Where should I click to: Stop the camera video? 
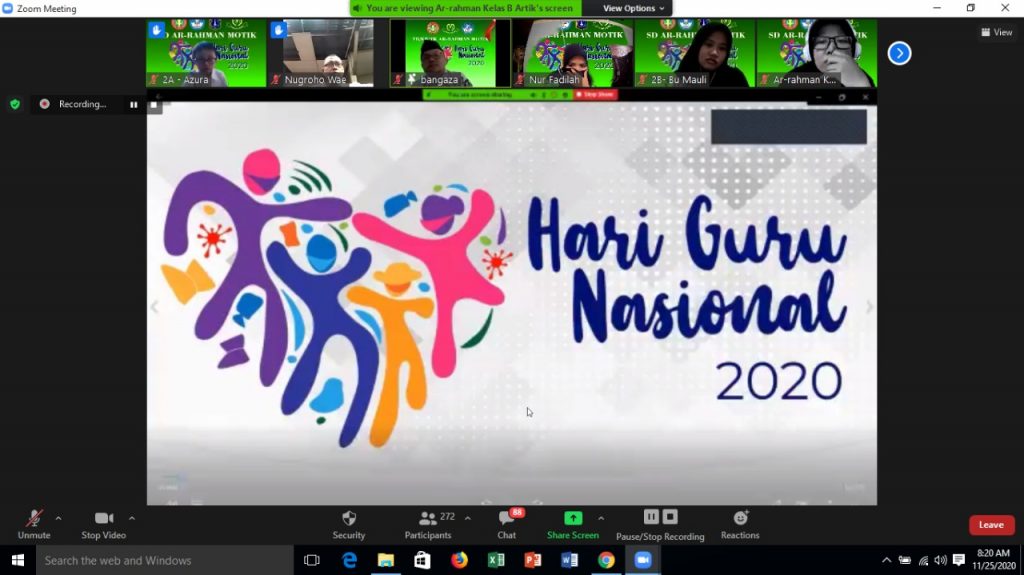click(104, 518)
